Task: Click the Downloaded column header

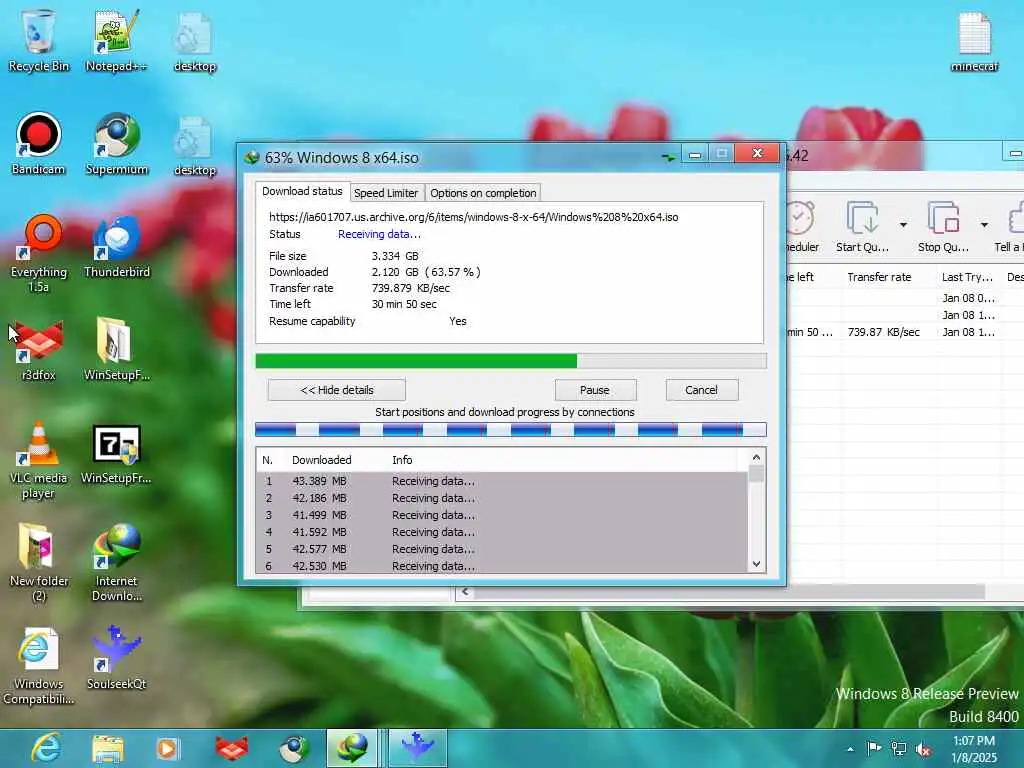Action: [x=321, y=460]
